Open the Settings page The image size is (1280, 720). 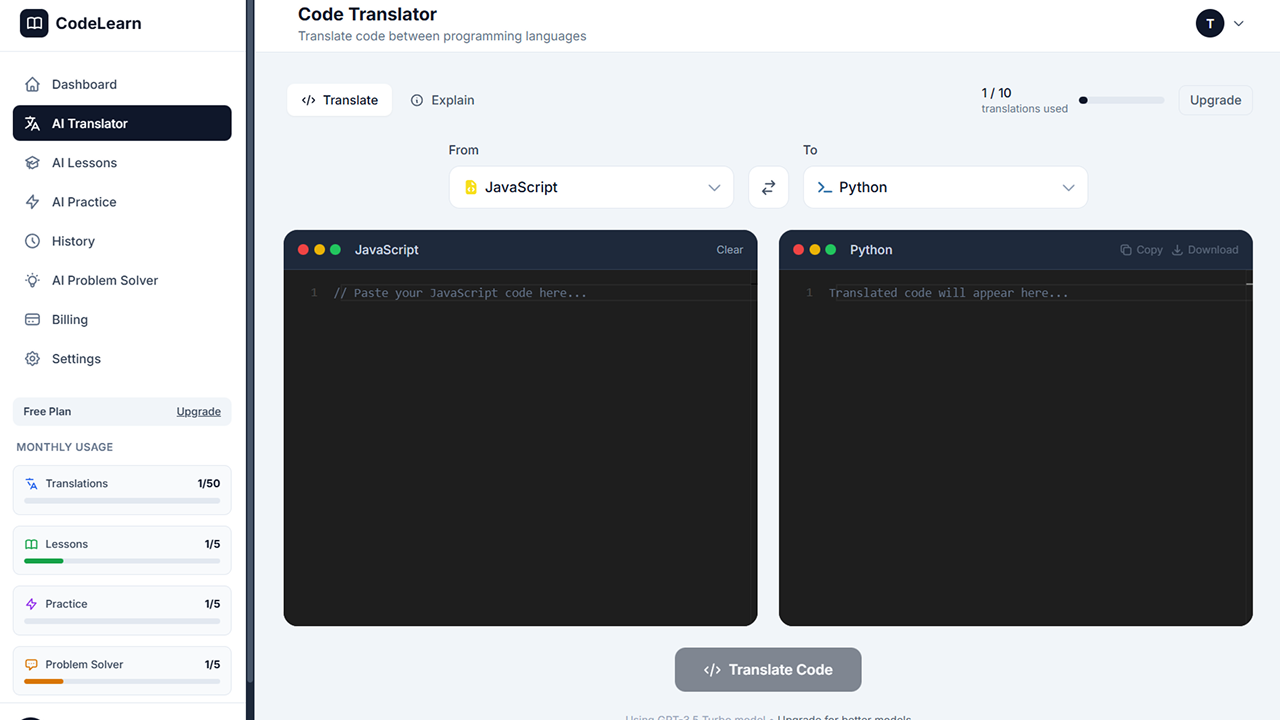click(76, 359)
